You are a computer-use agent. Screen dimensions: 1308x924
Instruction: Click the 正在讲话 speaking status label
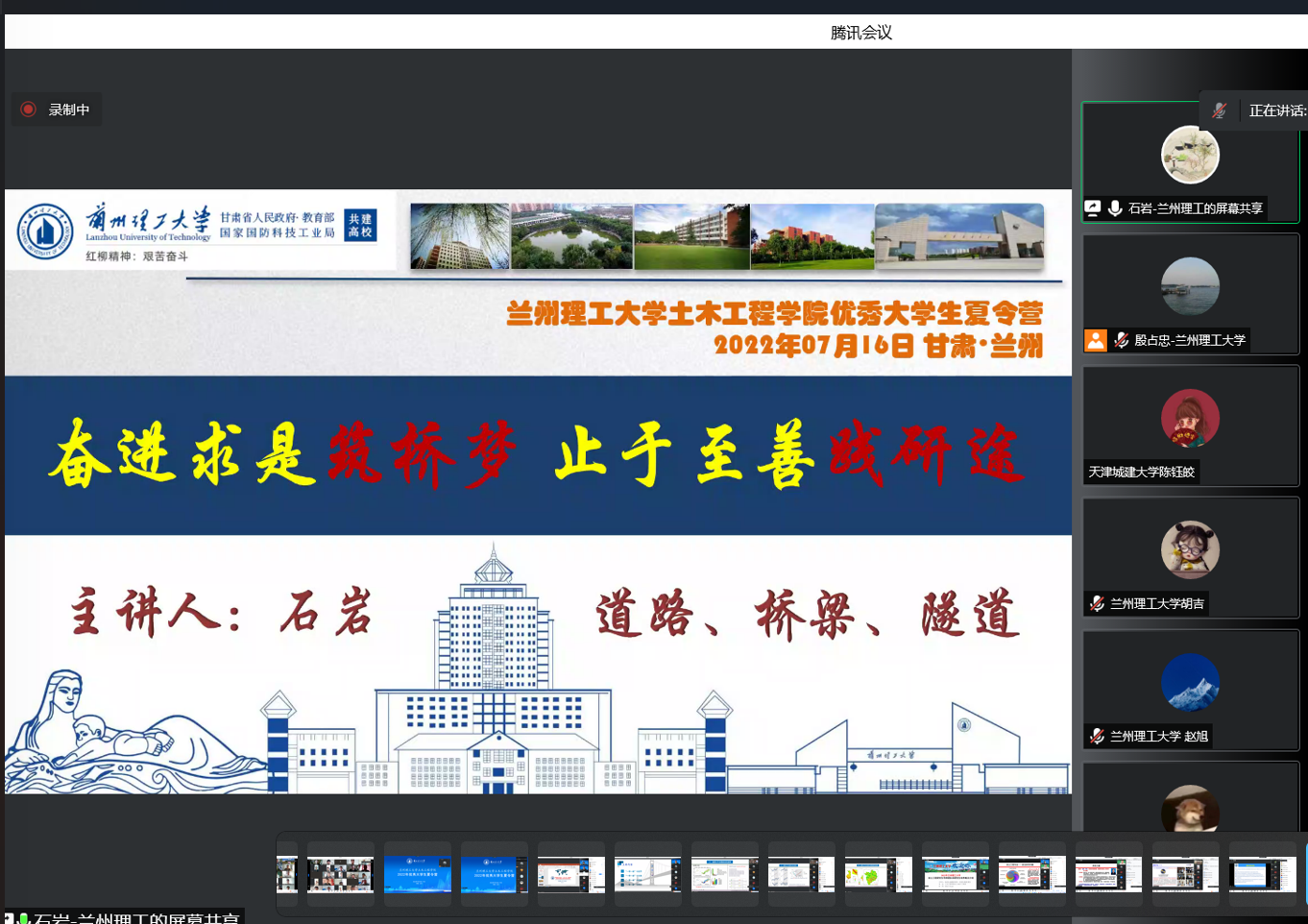(x=1276, y=110)
